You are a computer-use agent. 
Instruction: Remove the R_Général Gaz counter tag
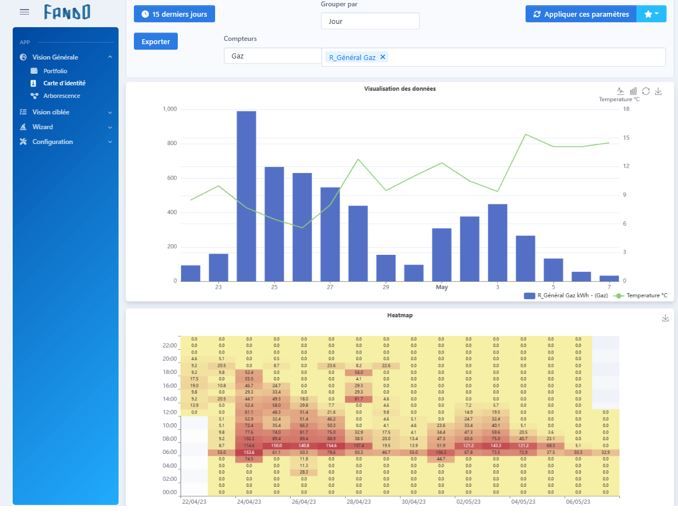coord(383,57)
